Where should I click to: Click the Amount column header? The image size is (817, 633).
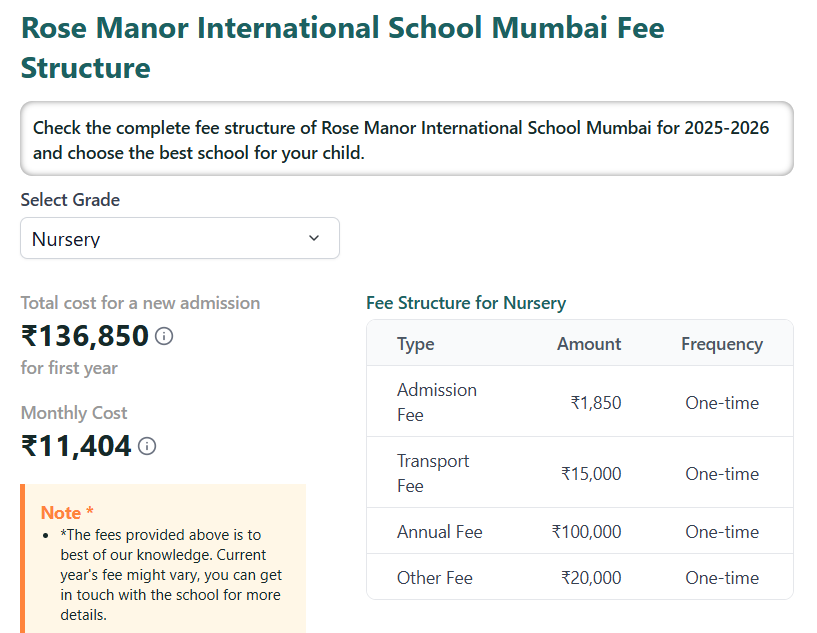(588, 343)
